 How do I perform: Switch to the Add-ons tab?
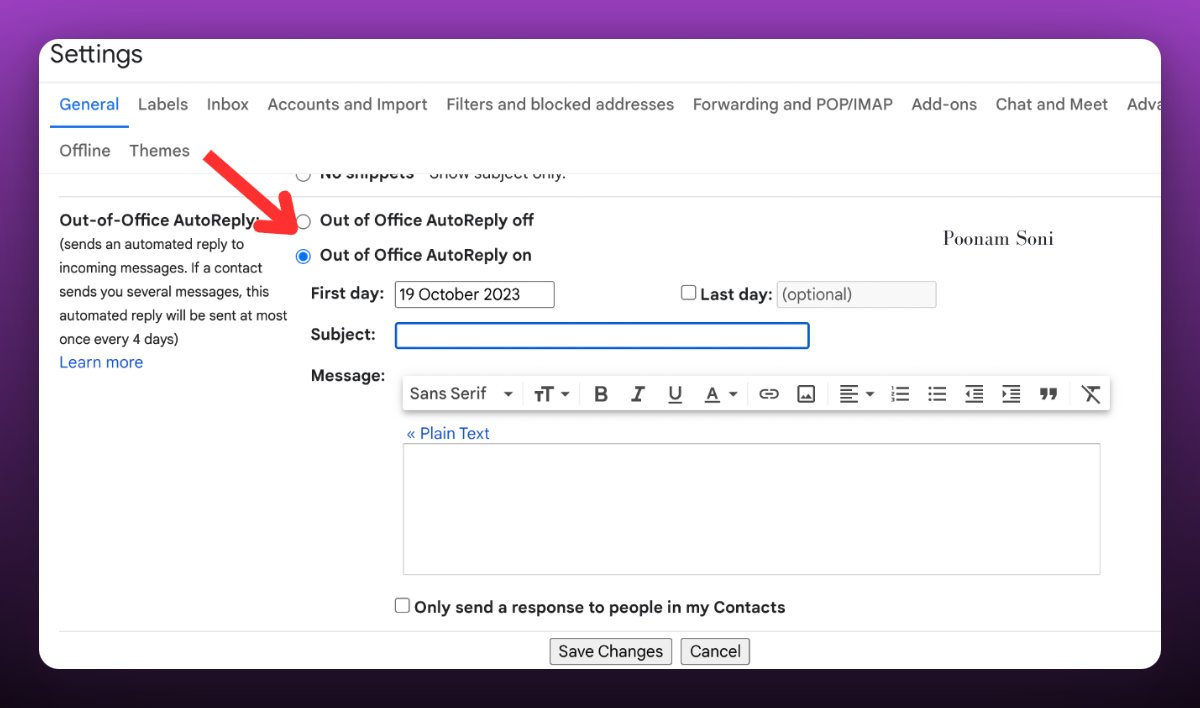944,104
